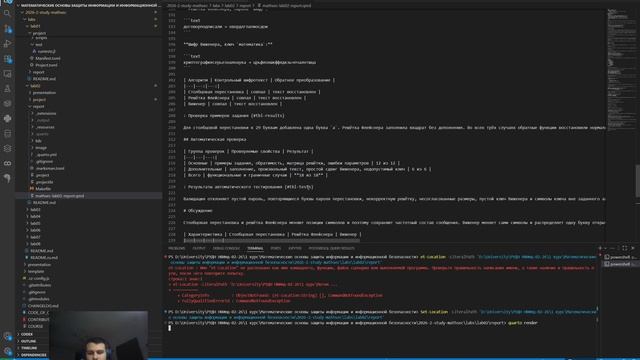The height and width of the screenshot is (360, 640).
Task: Expand the _extensions folder
Action: point(45,113)
